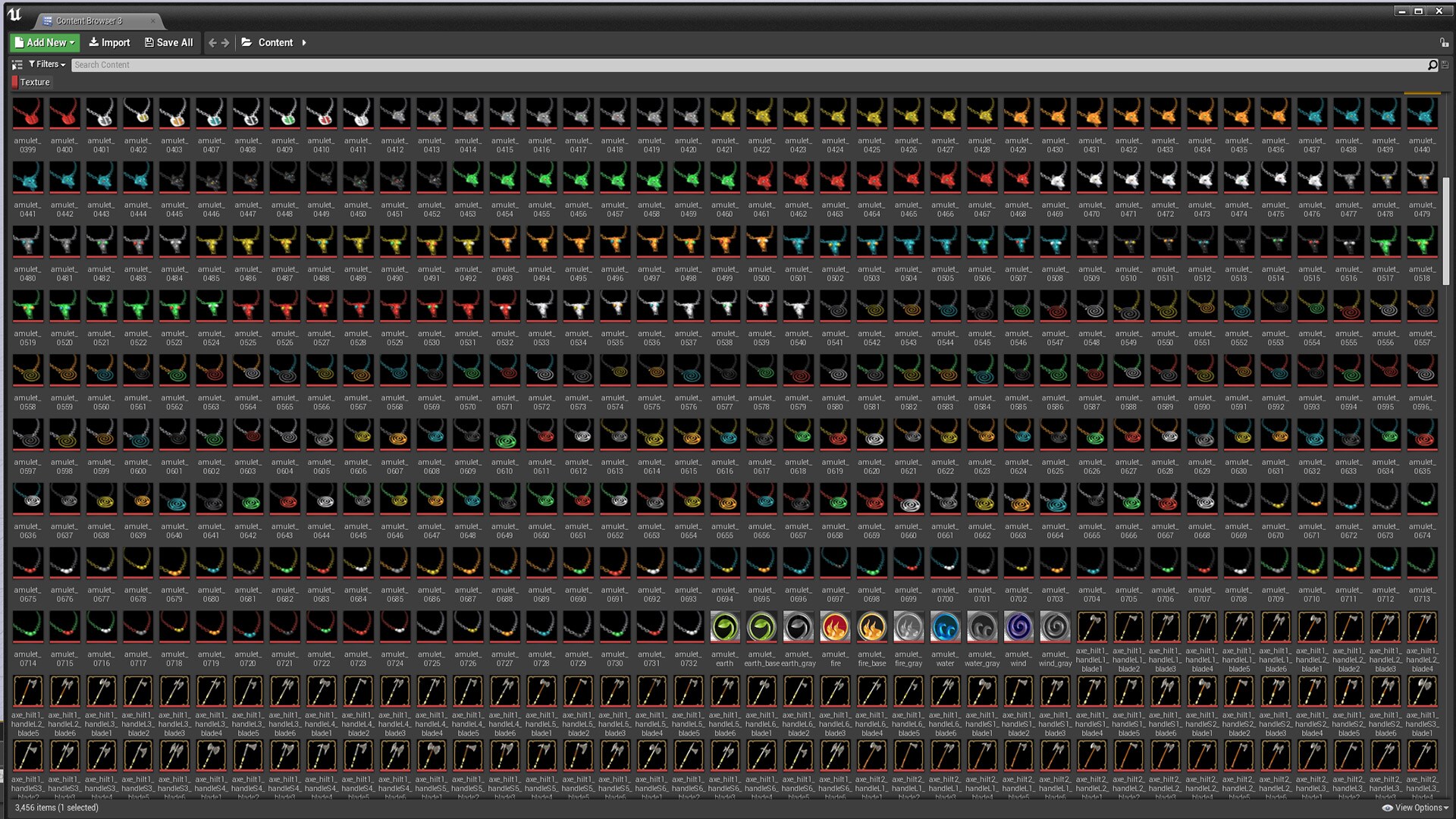
Task: Click the save search icon beside search bar
Action: click(x=1445, y=65)
